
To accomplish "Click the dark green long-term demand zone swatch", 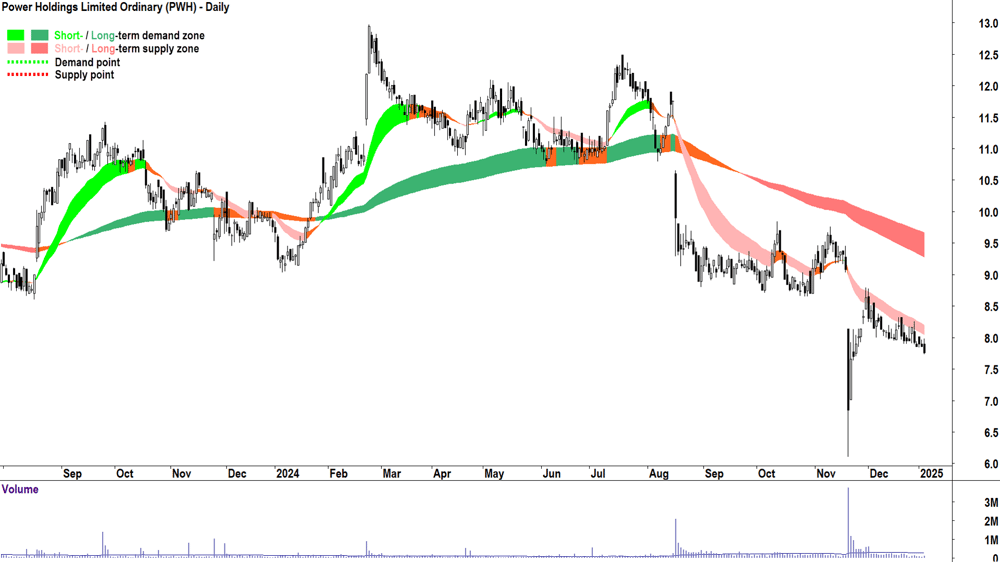I will click(40, 36).
